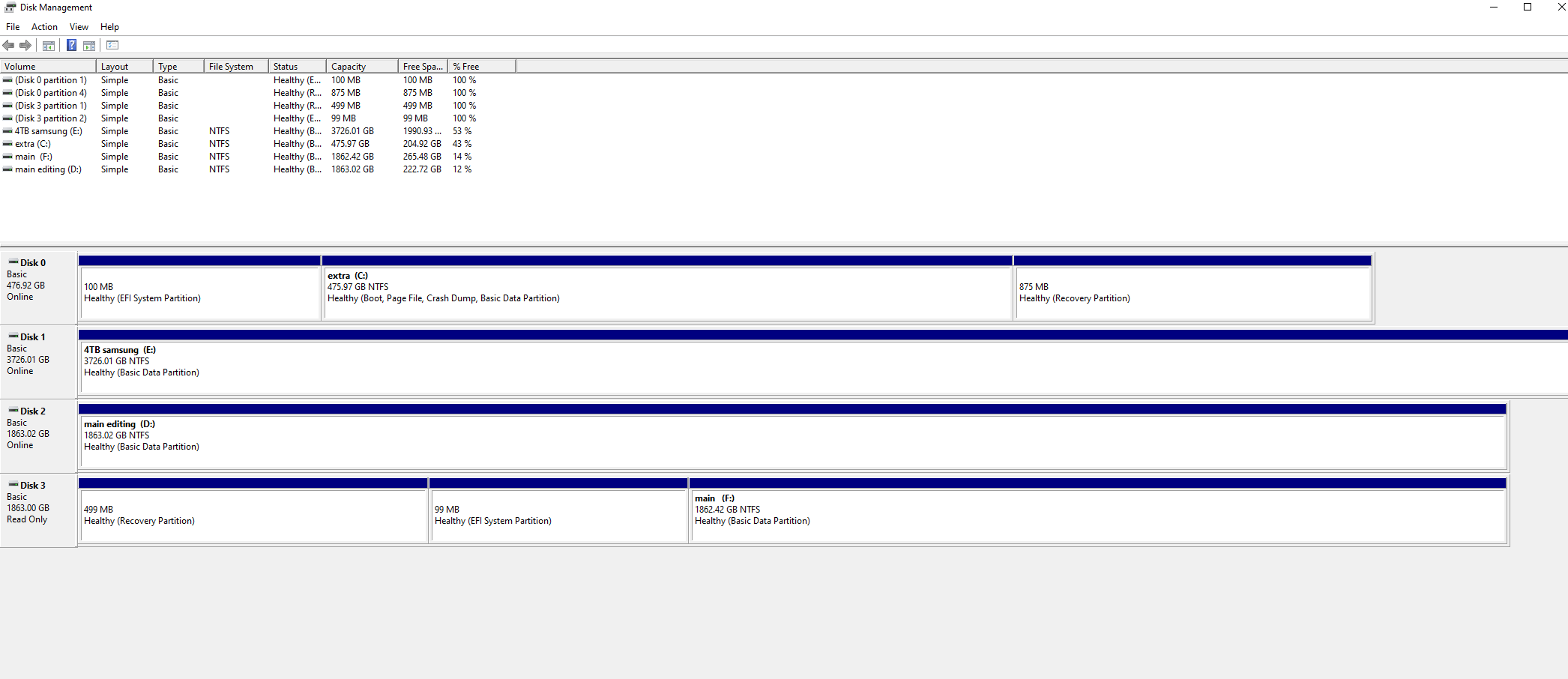Open Help with the blue question mark icon
Image resolution: width=1568 pixels, height=679 pixels.
click(x=71, y=46)
